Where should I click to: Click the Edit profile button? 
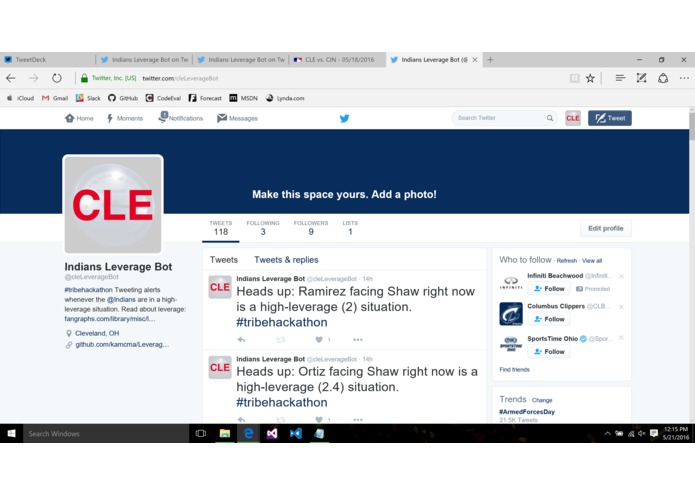[x=605, y=228]
